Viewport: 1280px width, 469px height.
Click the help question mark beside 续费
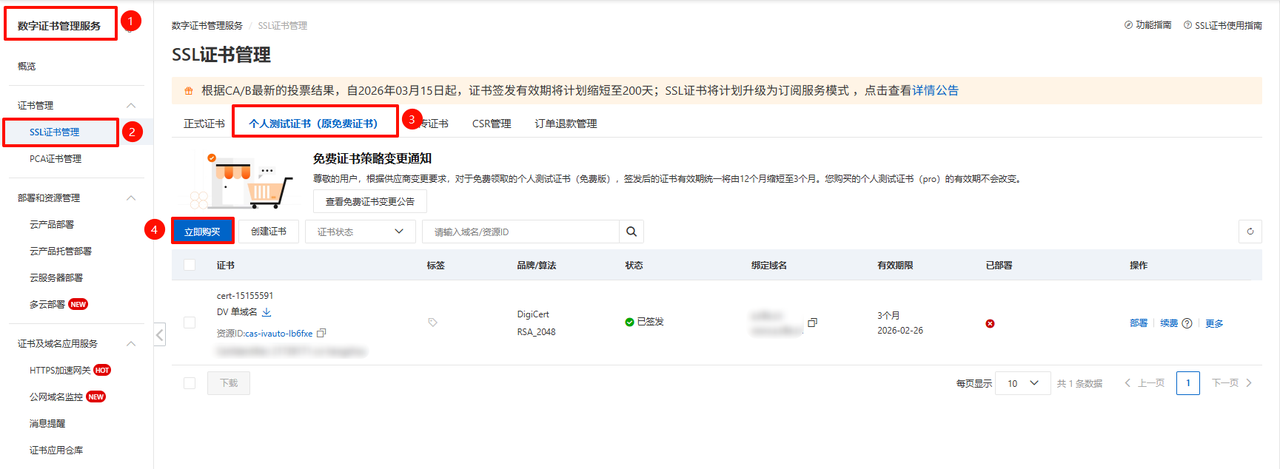click(x=1187, y=323)
